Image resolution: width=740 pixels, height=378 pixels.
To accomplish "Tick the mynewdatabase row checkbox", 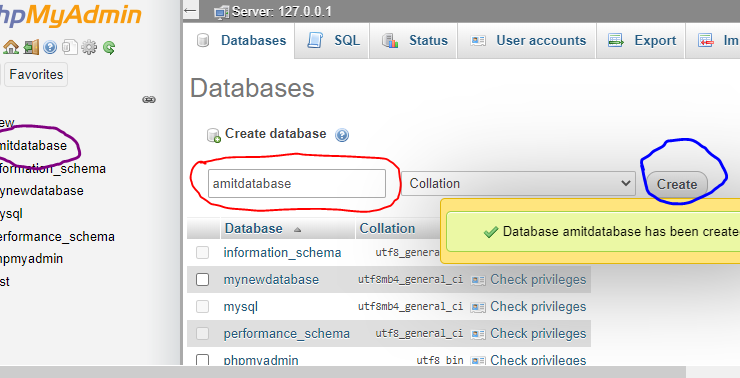I will coord(202,279).
